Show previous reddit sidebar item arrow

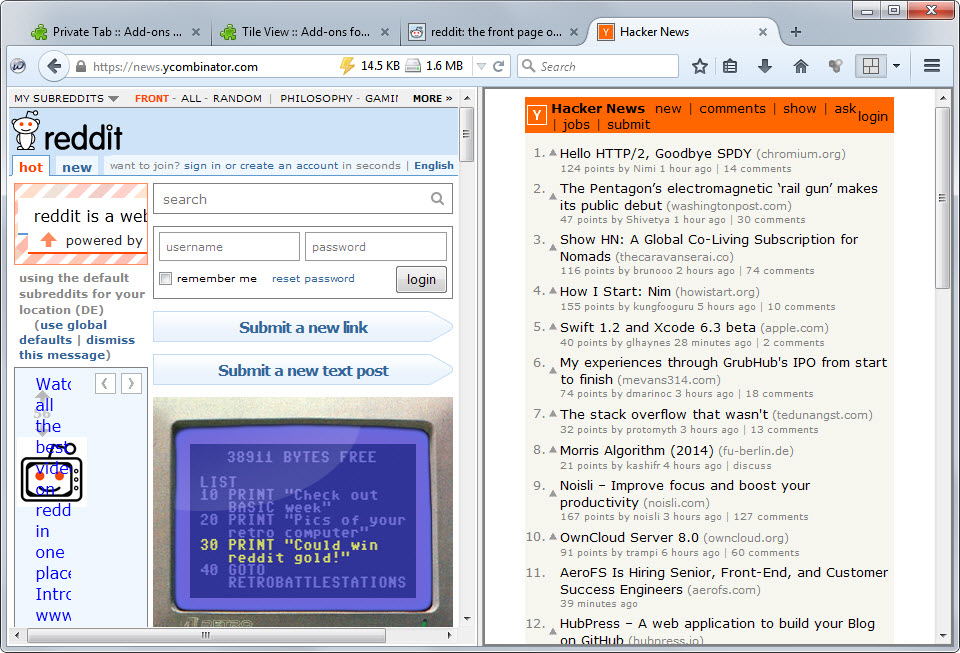point(105,384)
